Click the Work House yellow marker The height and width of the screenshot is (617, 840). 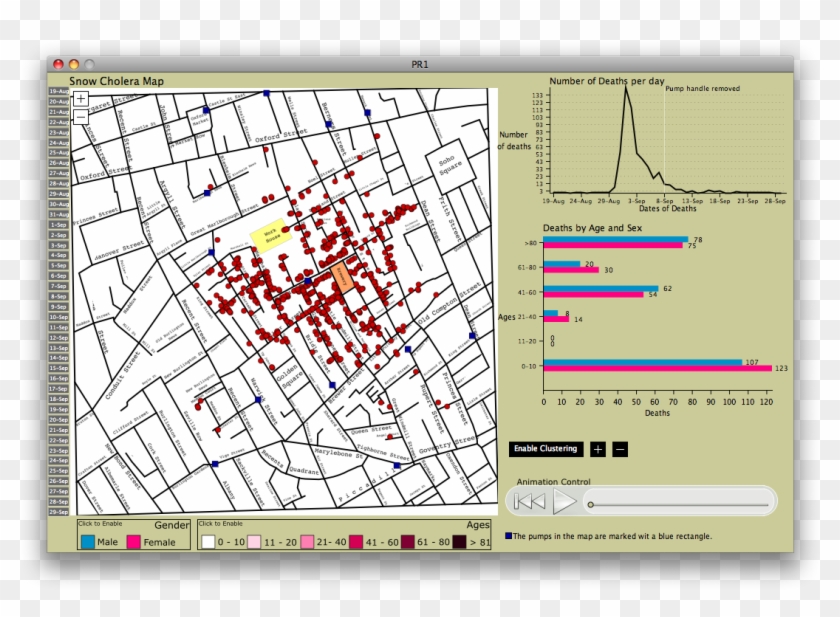270,237
